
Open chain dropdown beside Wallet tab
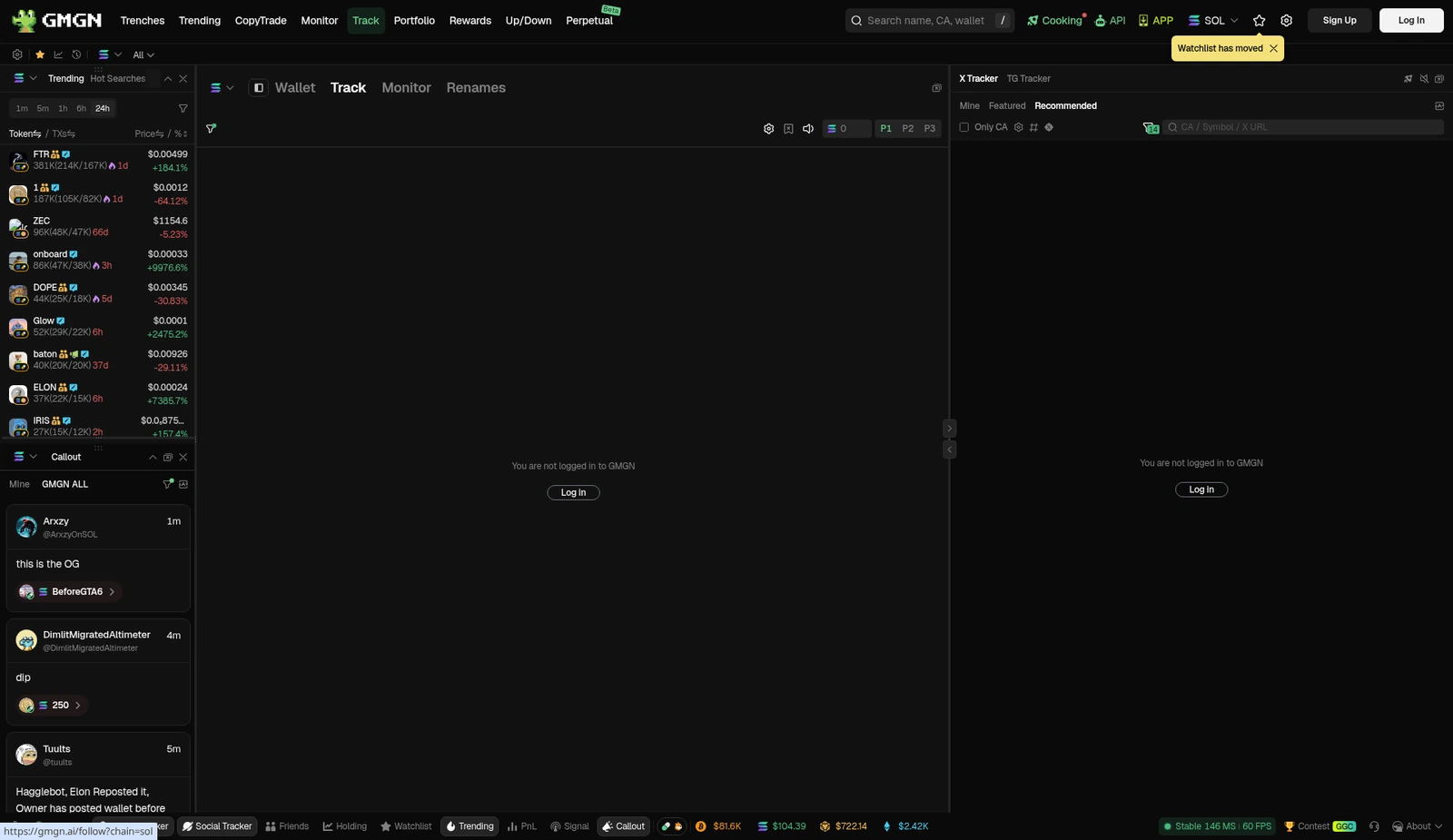tap(222, 88)
